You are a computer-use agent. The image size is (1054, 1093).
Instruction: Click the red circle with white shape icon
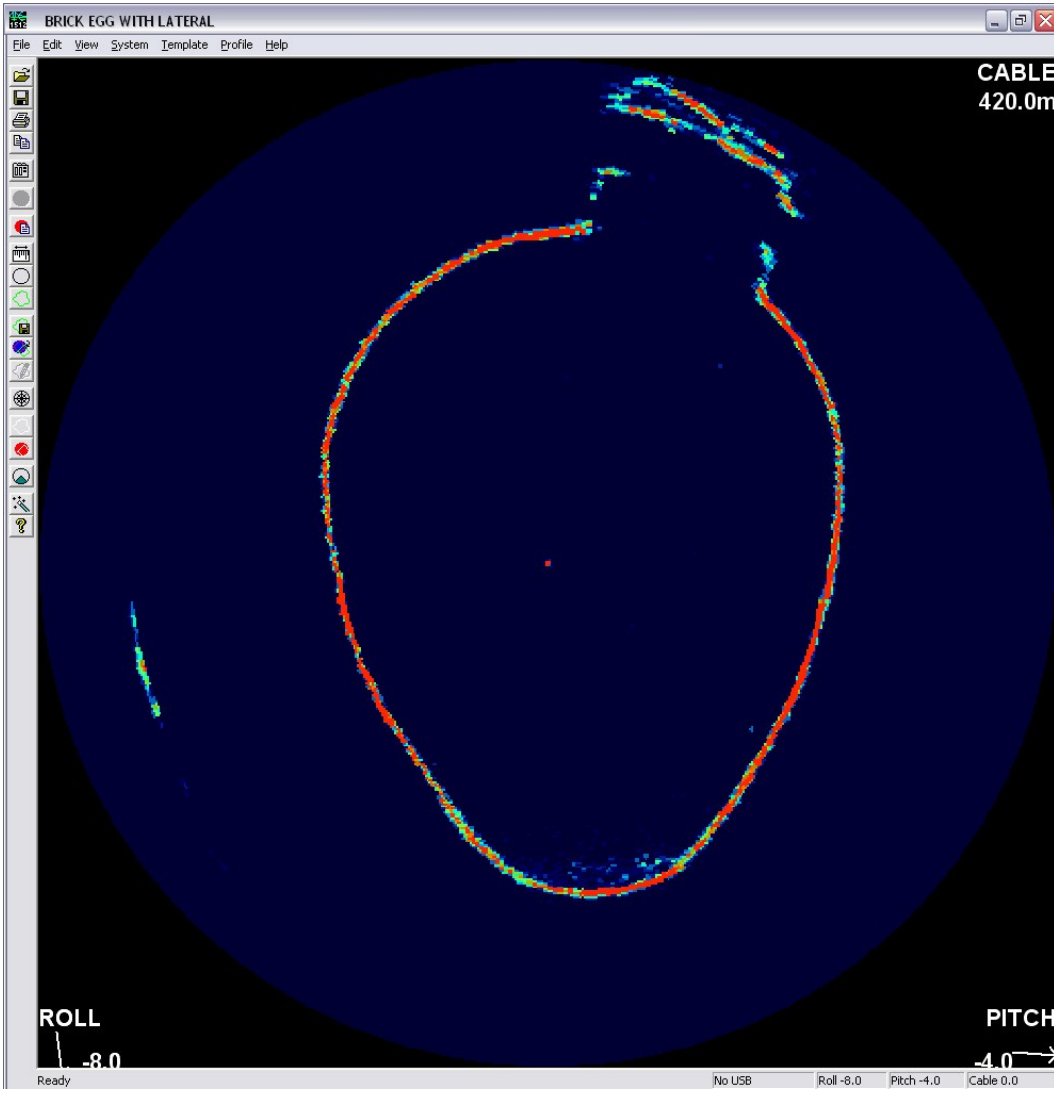pyautogui.click(x=22, y=449)
